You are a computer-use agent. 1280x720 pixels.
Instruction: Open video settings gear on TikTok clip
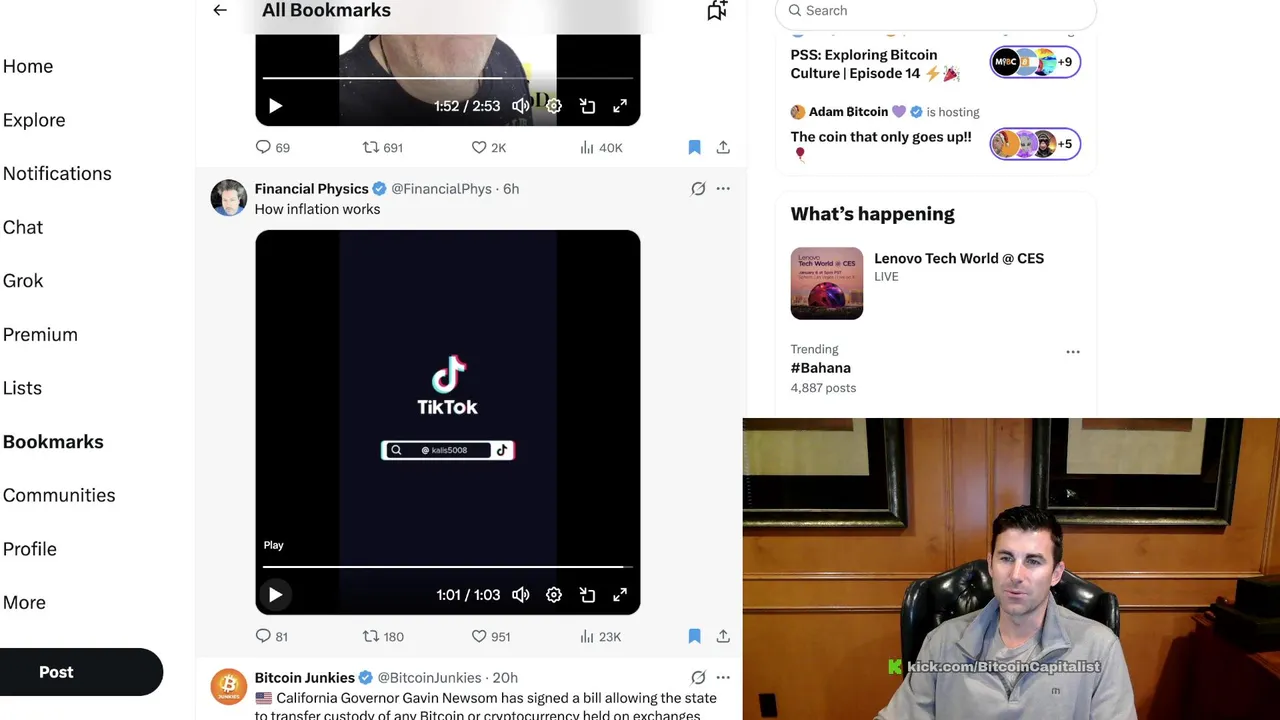click(x=554, y=595)
